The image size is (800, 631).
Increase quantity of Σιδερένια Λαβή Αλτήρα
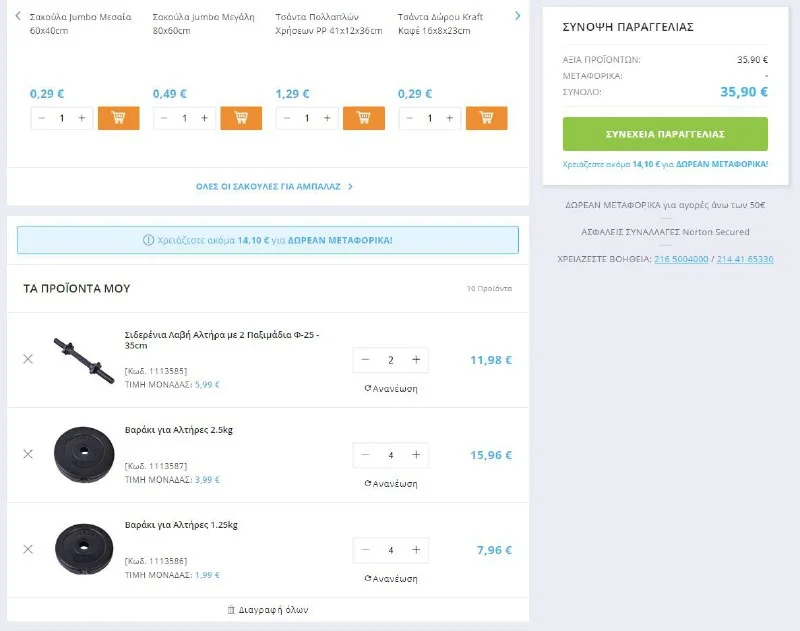tap(416, 360)
